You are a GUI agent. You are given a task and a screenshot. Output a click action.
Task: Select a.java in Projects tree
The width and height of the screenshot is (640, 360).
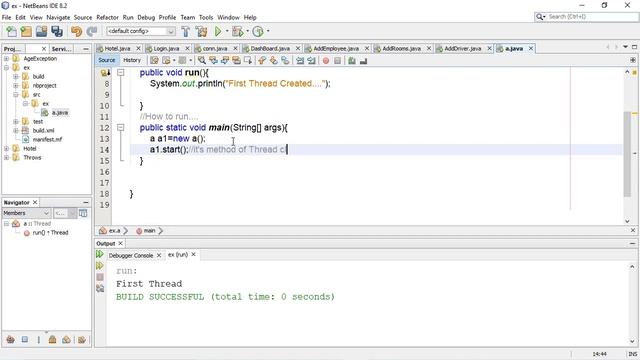(60, 112)
